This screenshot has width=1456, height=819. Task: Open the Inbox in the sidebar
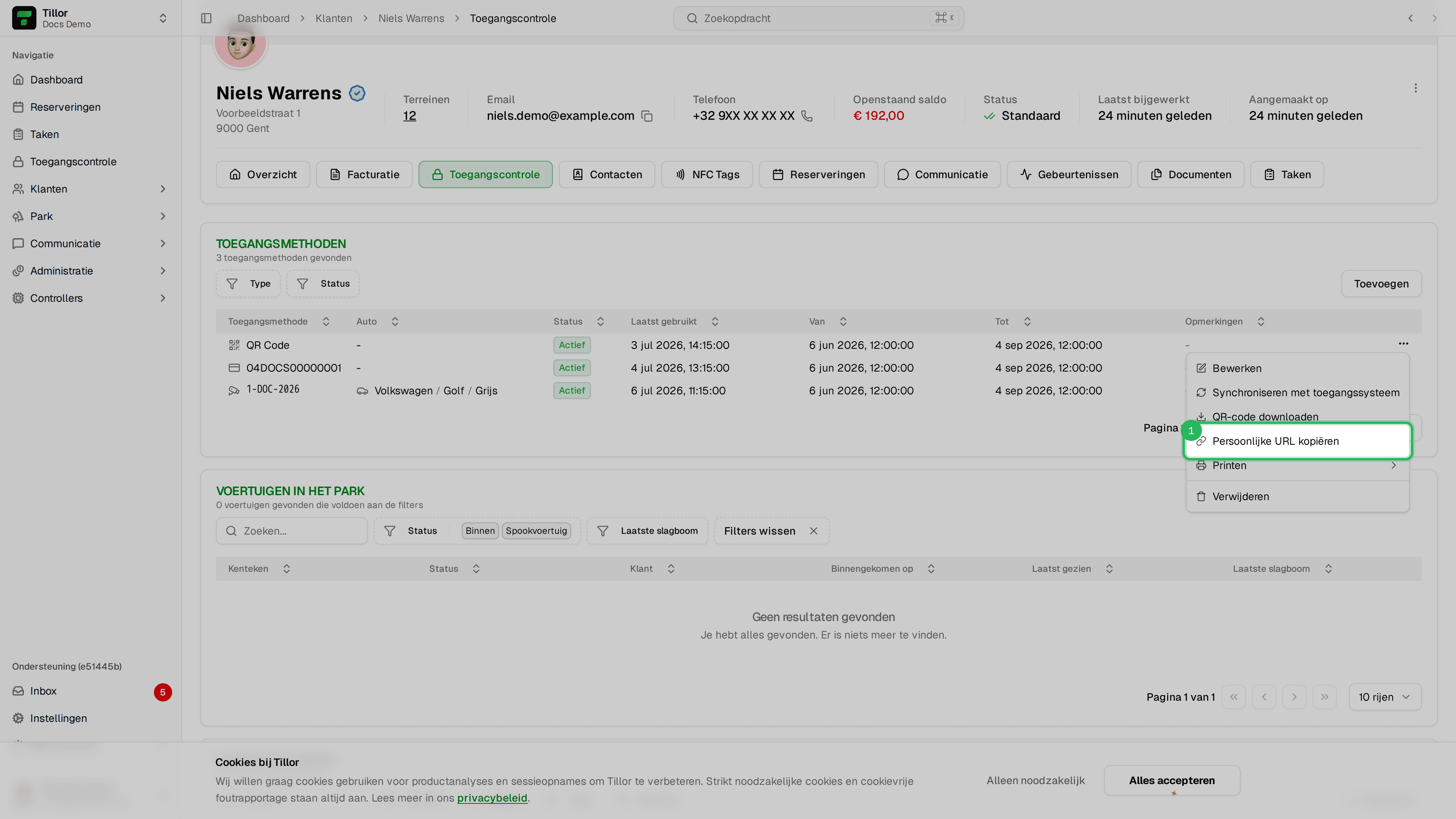pos(43,691)
